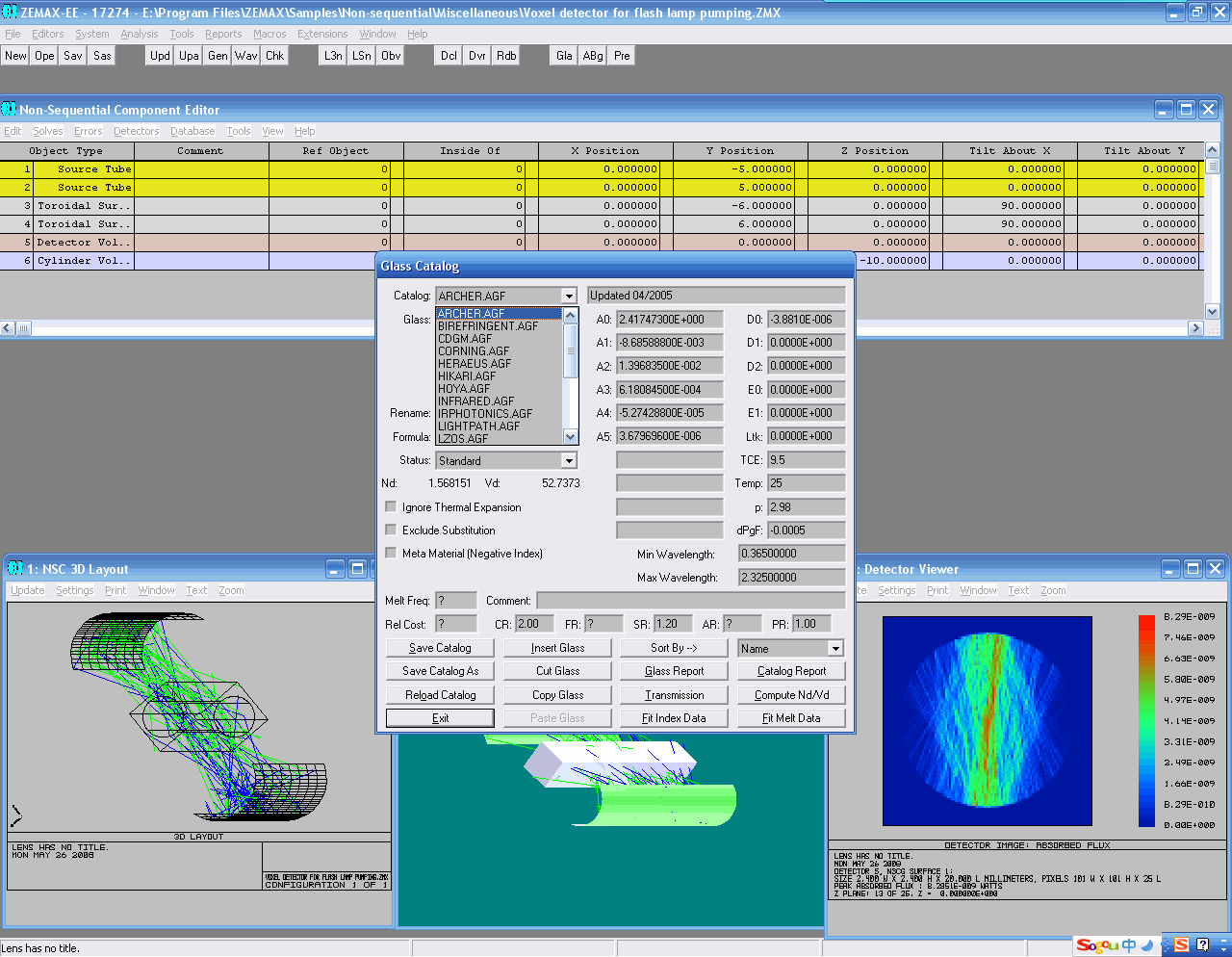Viewport: 1232px width, 957px height.
Task: Click the Reload Catalog button
Action: click(x=440, y=694)
